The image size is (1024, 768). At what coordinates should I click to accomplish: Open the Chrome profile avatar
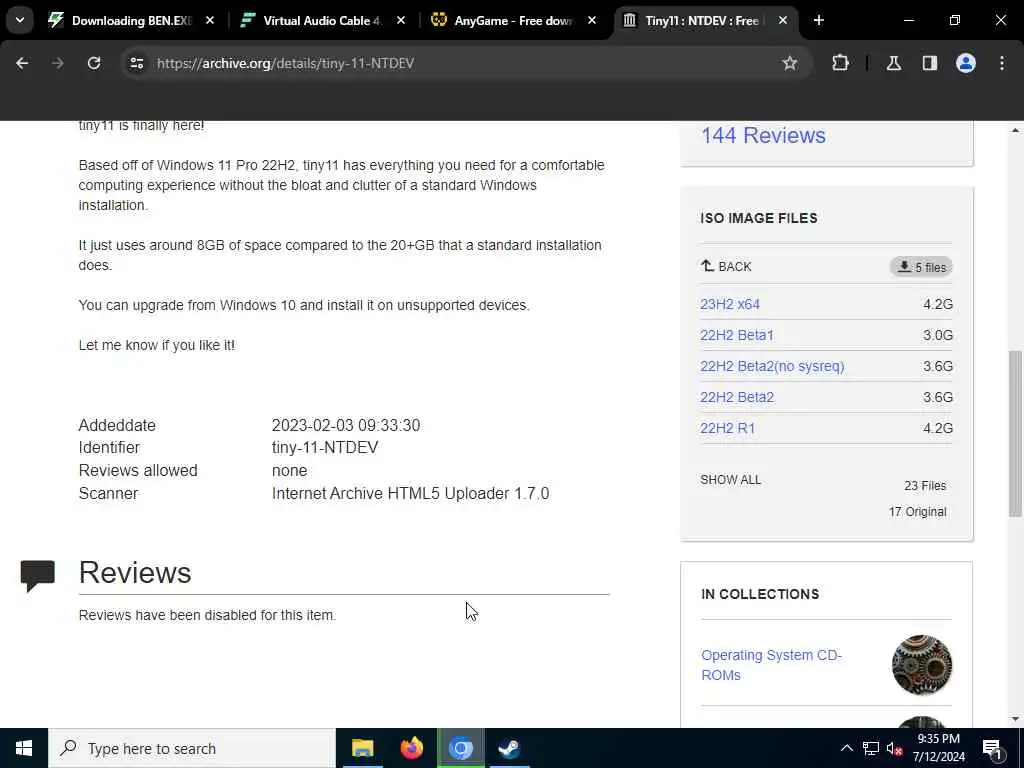click(966, 63)
